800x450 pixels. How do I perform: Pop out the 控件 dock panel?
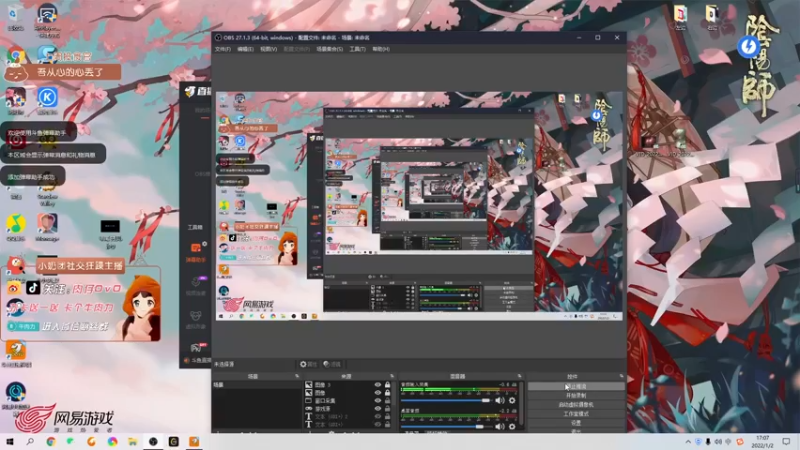click(621, 376)
